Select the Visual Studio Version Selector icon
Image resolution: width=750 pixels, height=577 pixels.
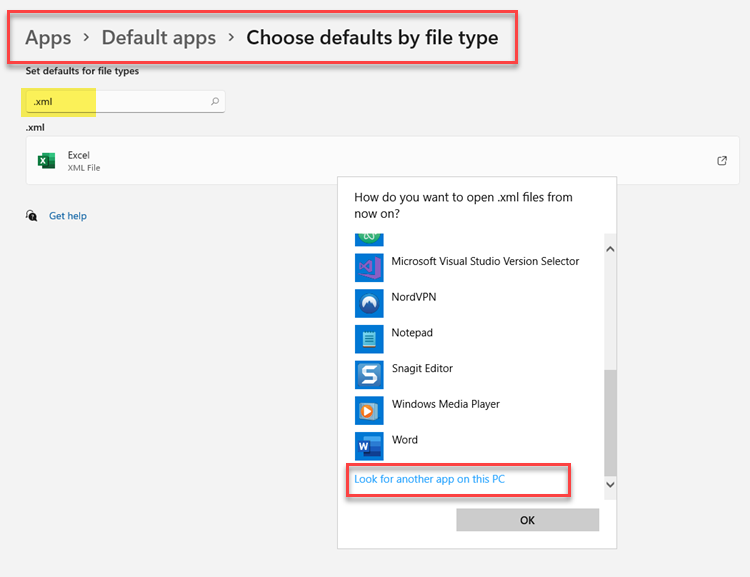[x=369, y=267]
